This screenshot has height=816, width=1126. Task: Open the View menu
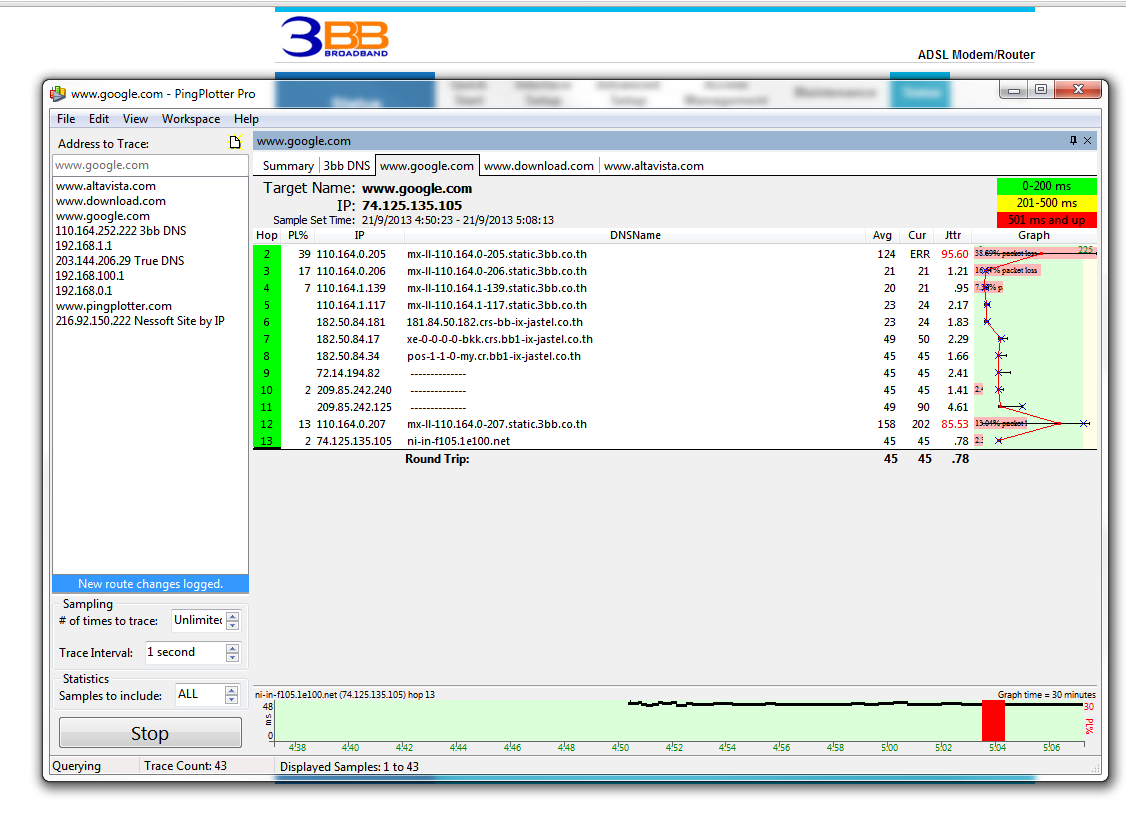pyautogui.click(x=136, y=119)
